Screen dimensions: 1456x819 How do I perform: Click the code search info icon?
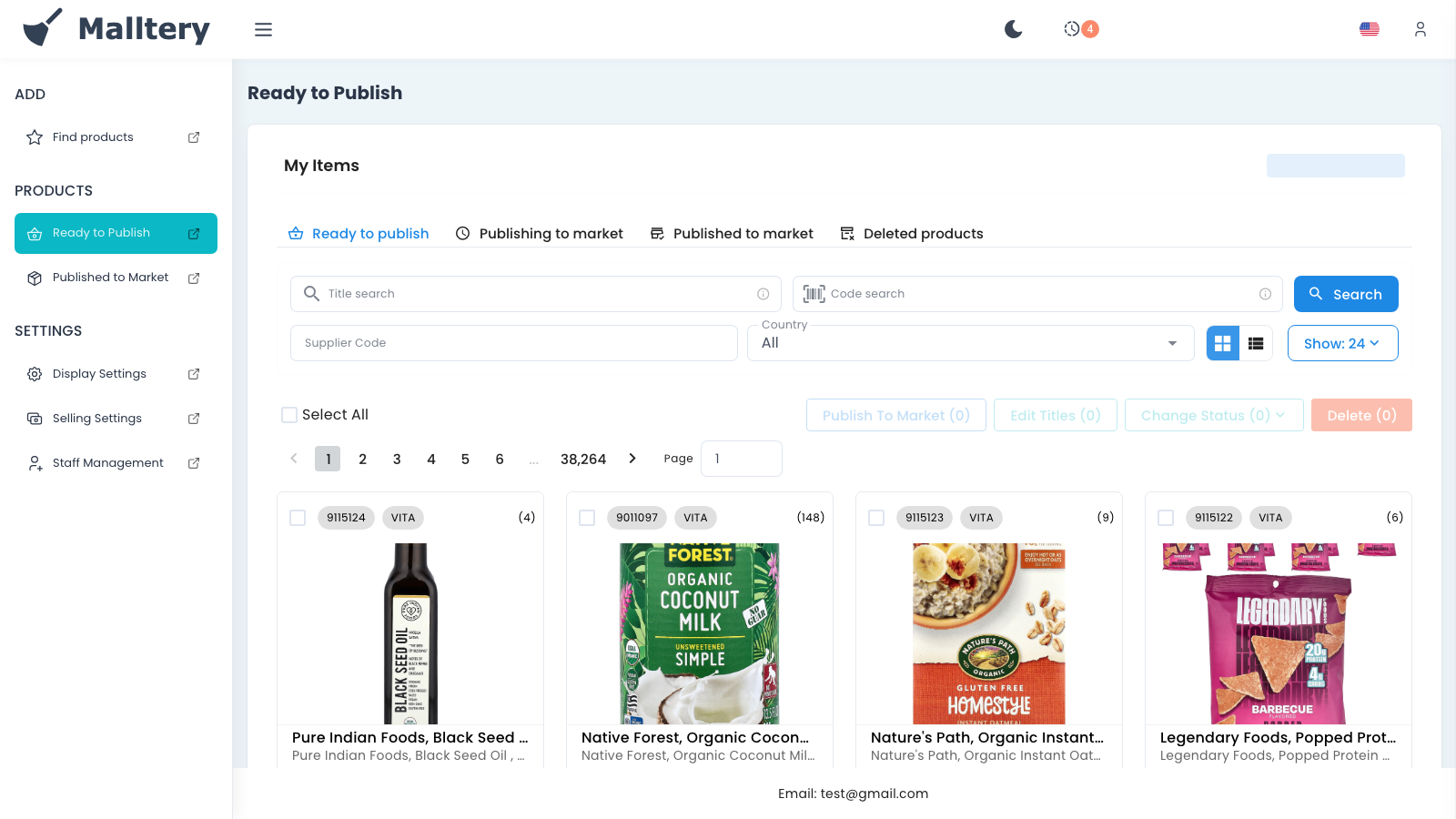[1265, 294]
